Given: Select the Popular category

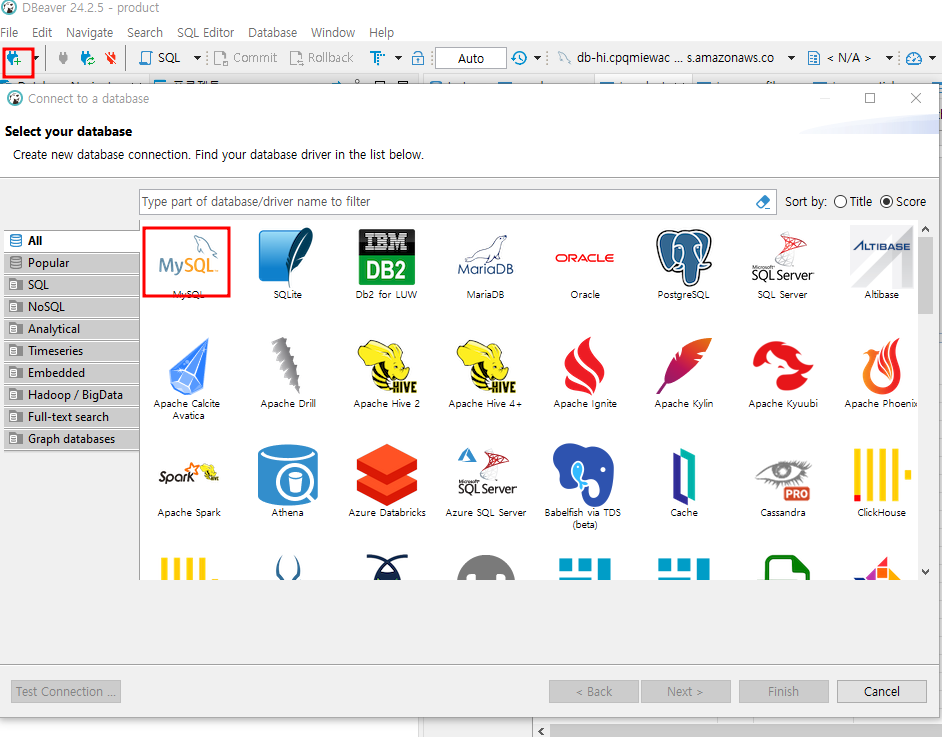Looking at the screenshot, I should click(x=72, y=263).
